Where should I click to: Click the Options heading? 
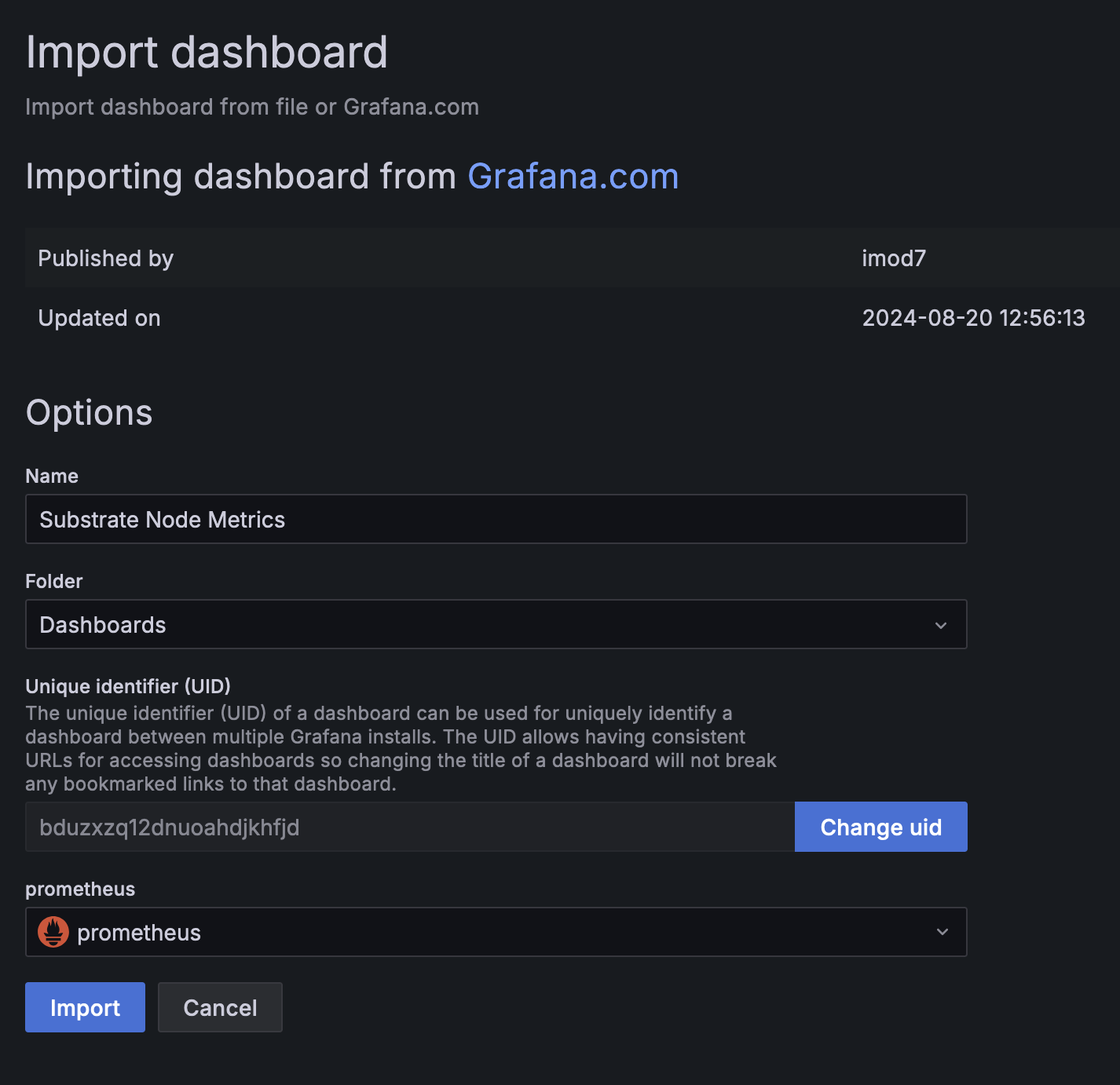89,413
